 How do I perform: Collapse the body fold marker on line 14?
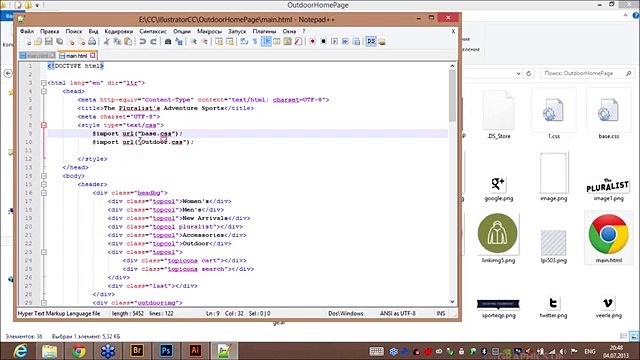44,176
